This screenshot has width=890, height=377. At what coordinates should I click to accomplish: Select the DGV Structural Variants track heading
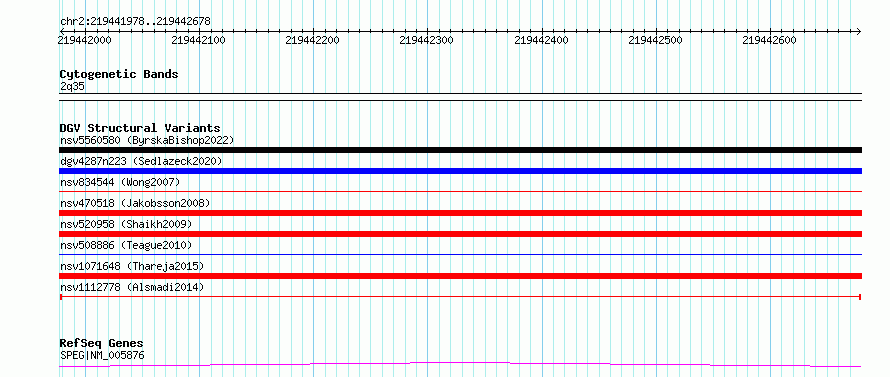coord(140,128)
